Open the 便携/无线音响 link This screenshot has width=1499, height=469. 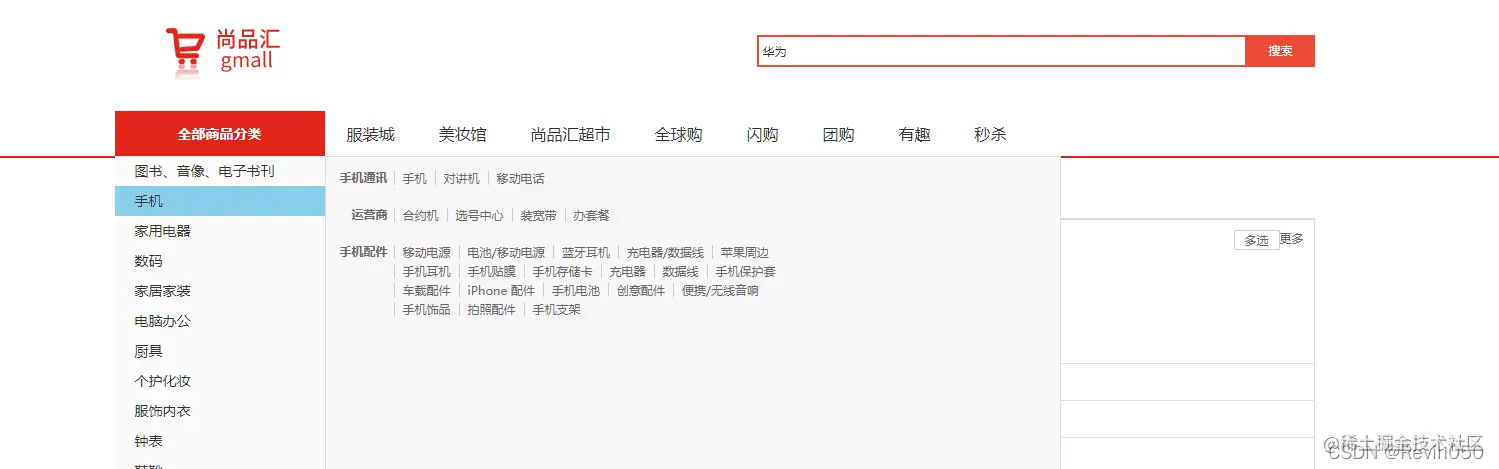(x=720, y=290)
